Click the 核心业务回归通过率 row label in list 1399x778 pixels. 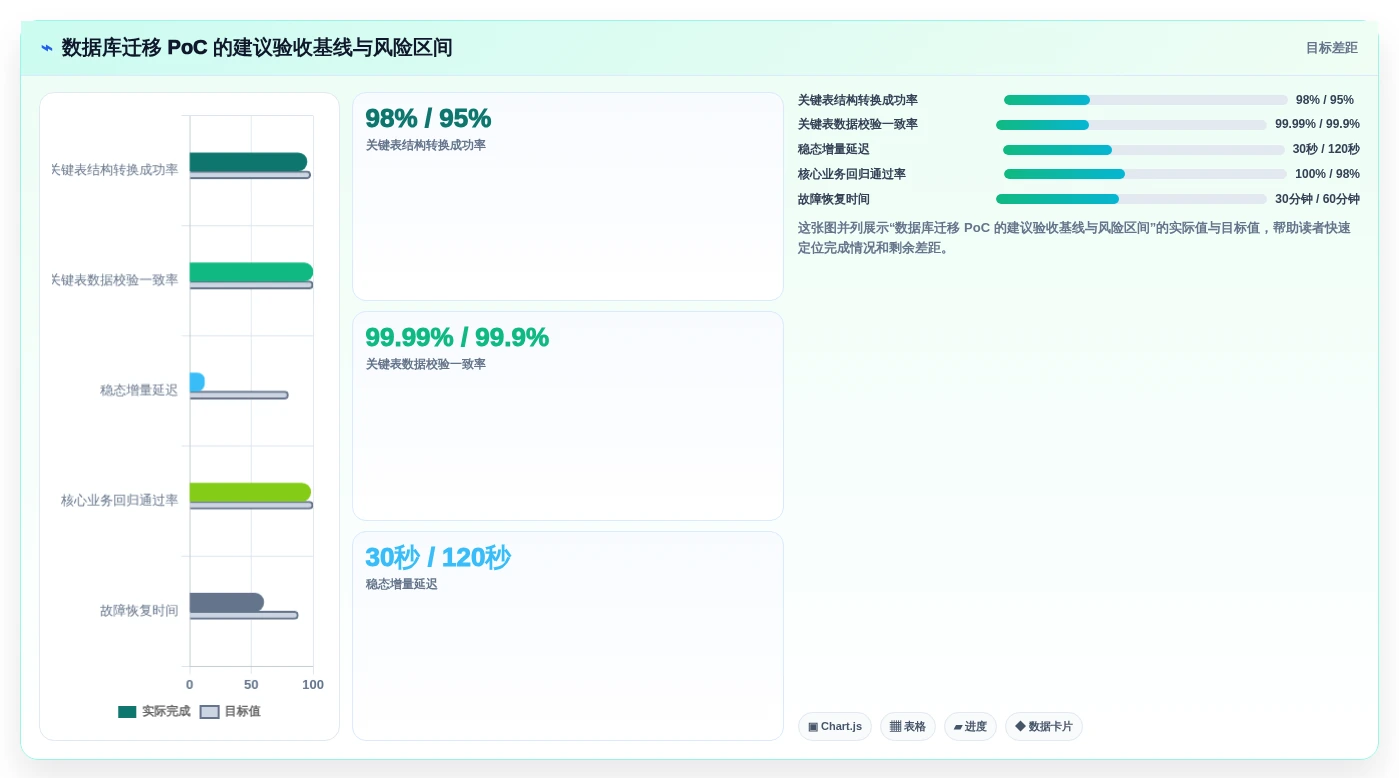[x=852, y=174]
